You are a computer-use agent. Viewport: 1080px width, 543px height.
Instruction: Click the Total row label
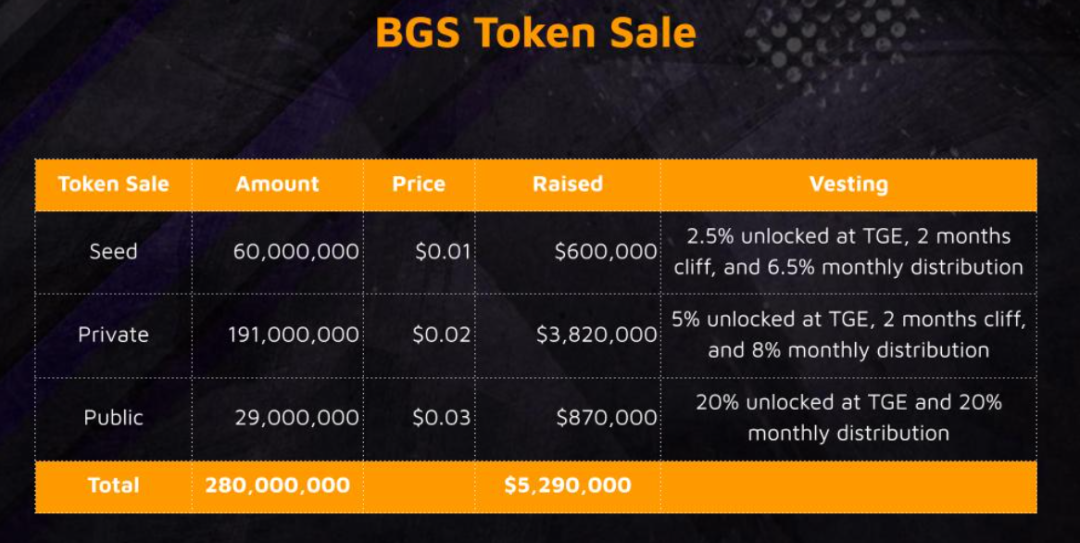point(114,485)
